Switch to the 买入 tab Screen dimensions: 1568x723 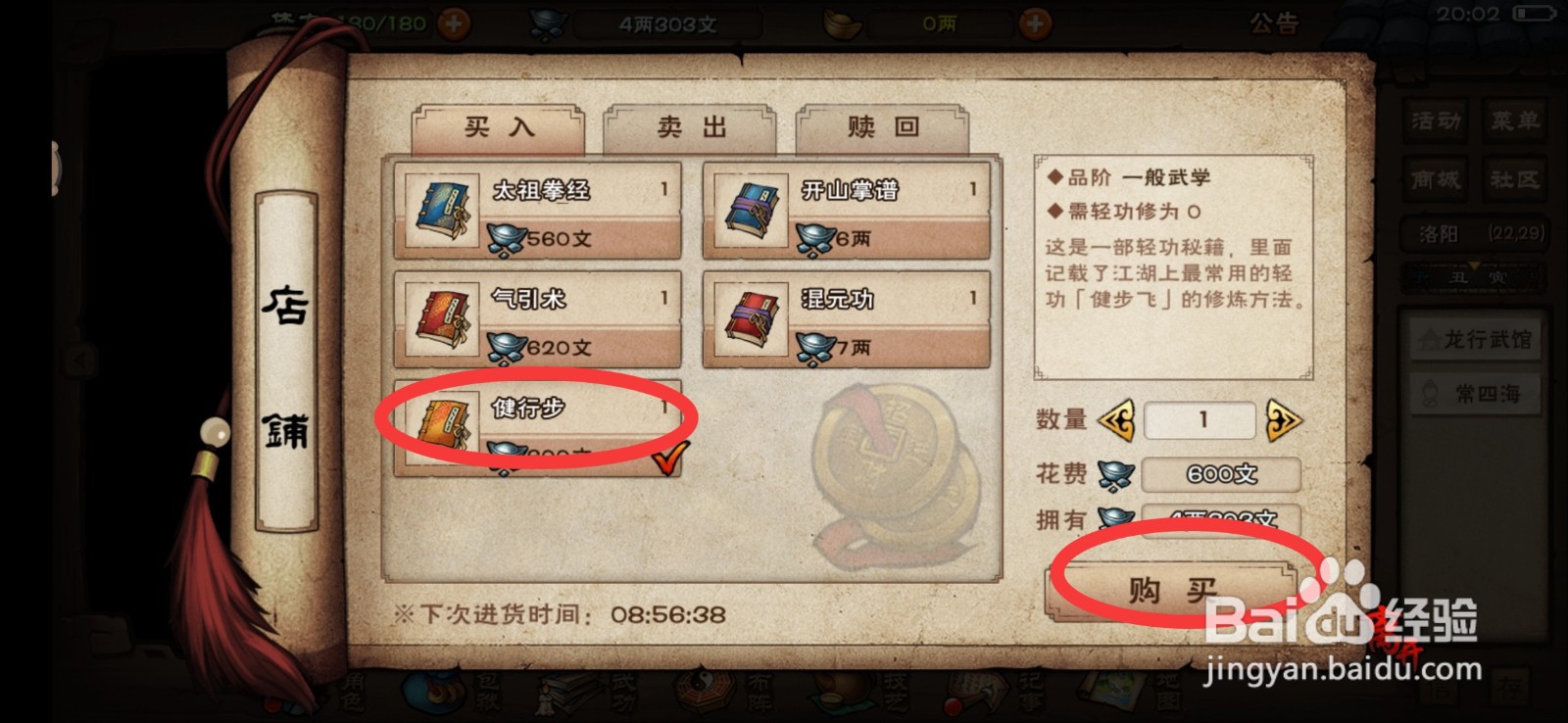click(498, 128)
